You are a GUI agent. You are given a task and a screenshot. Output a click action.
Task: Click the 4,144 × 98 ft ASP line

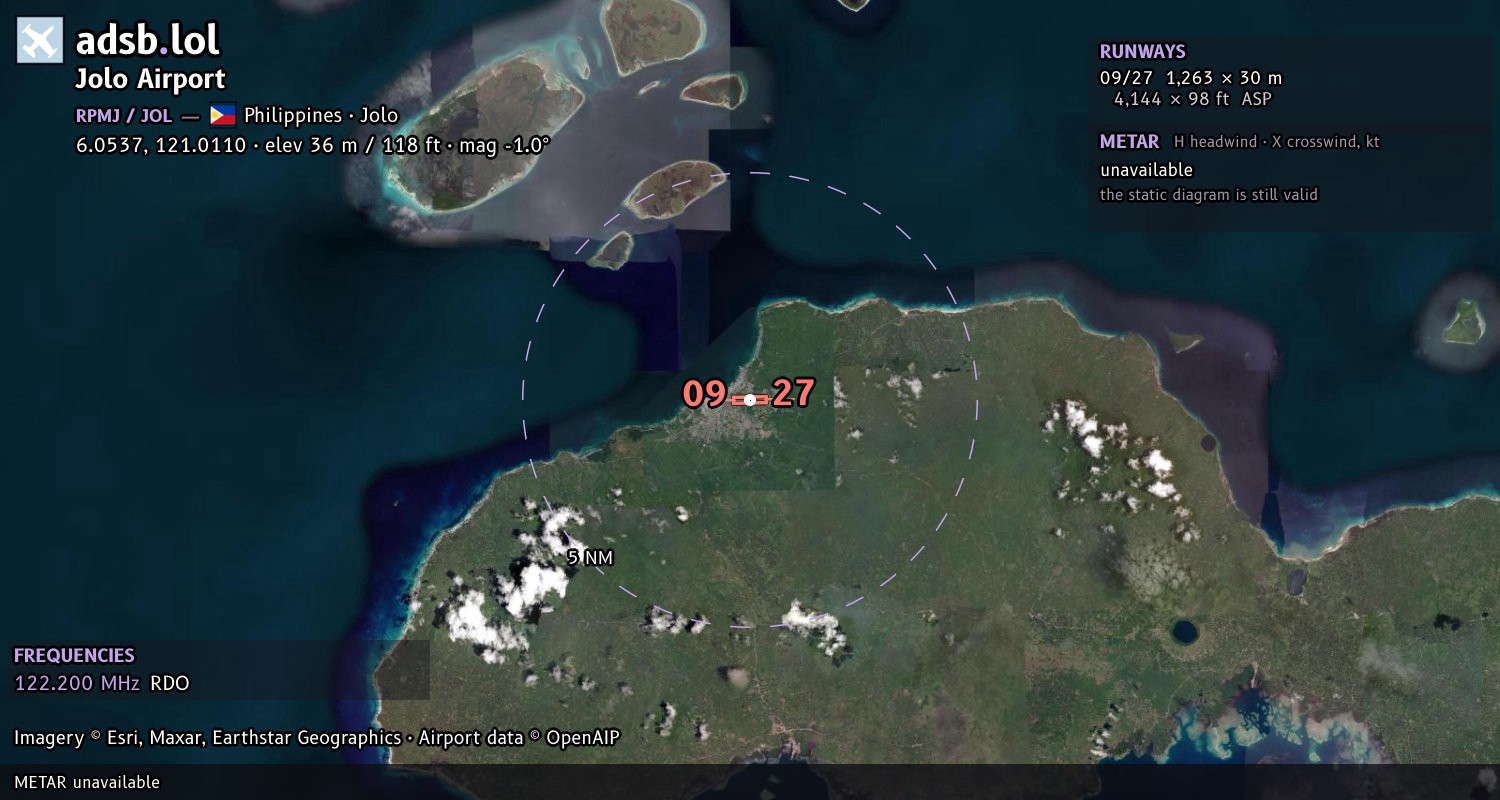pos(1193,99)
